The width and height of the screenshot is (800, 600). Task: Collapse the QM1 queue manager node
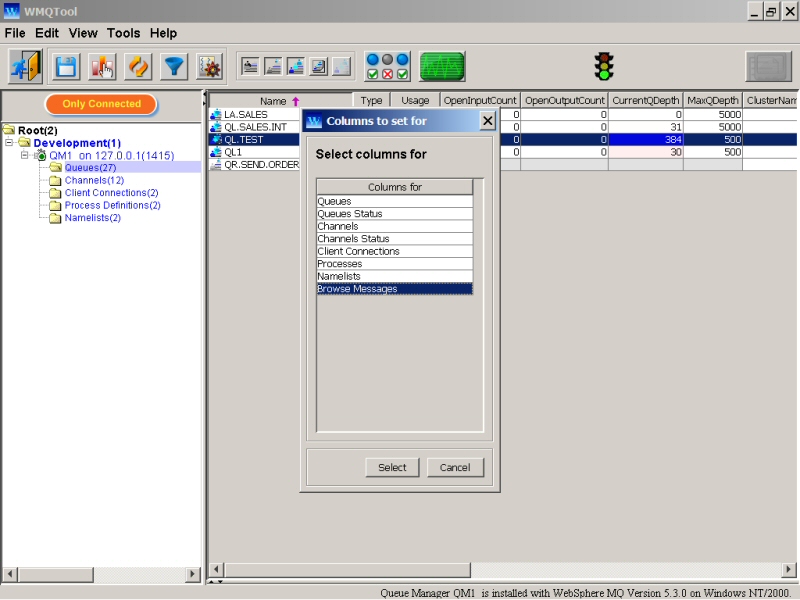click(x=24, y=155)
